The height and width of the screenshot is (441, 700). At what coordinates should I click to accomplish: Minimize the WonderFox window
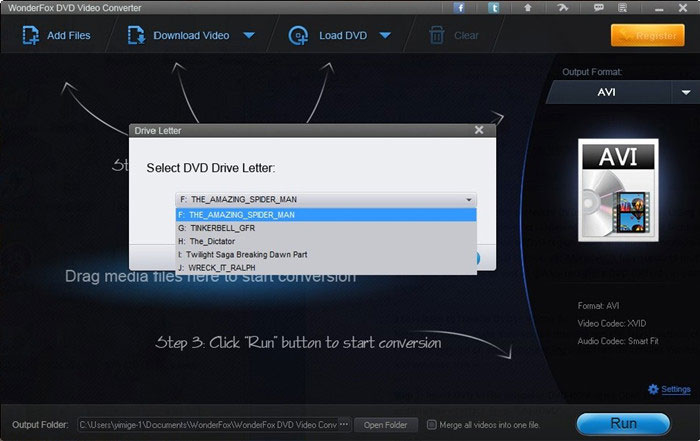(x=659, y=8)
